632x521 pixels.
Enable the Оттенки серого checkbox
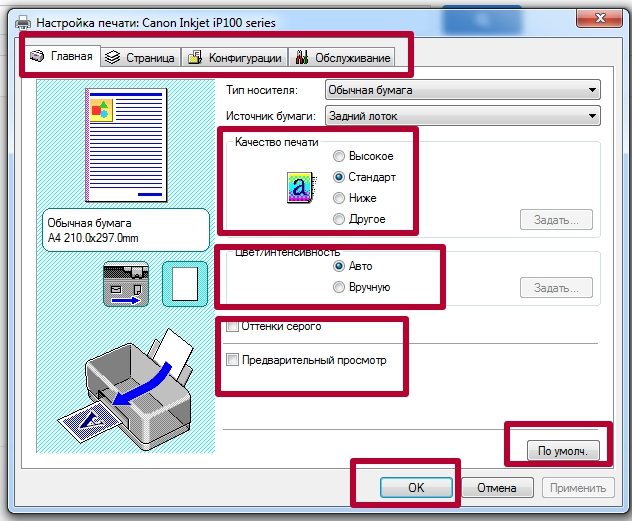233,326
